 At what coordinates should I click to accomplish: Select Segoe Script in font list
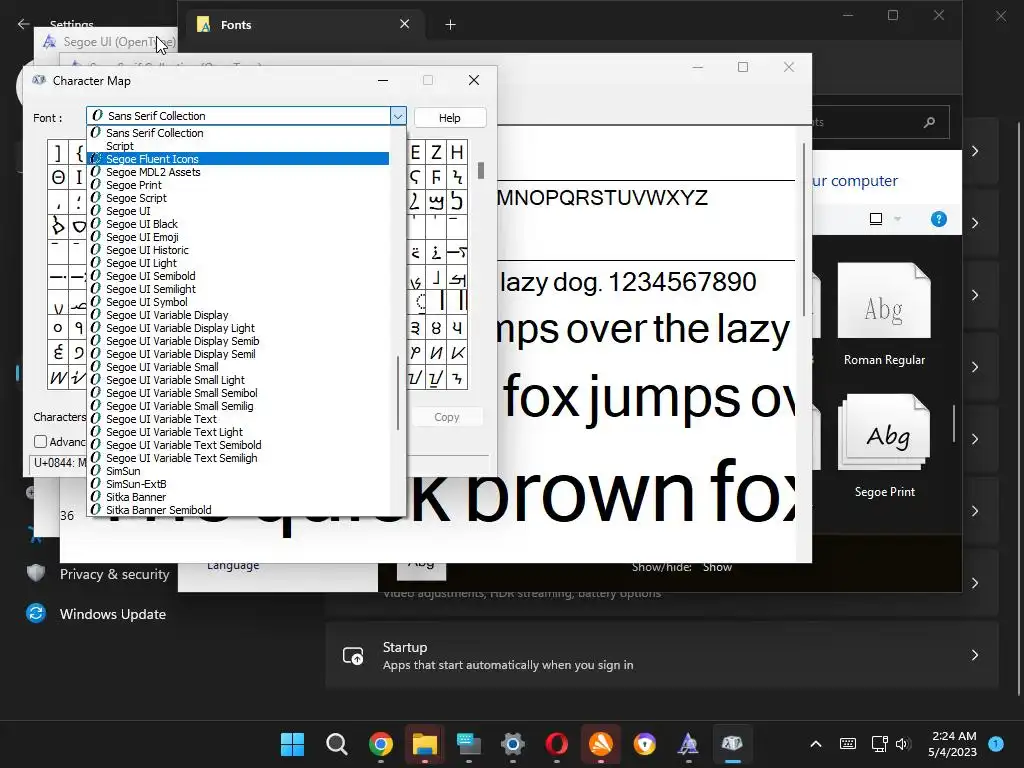(238, 198)
